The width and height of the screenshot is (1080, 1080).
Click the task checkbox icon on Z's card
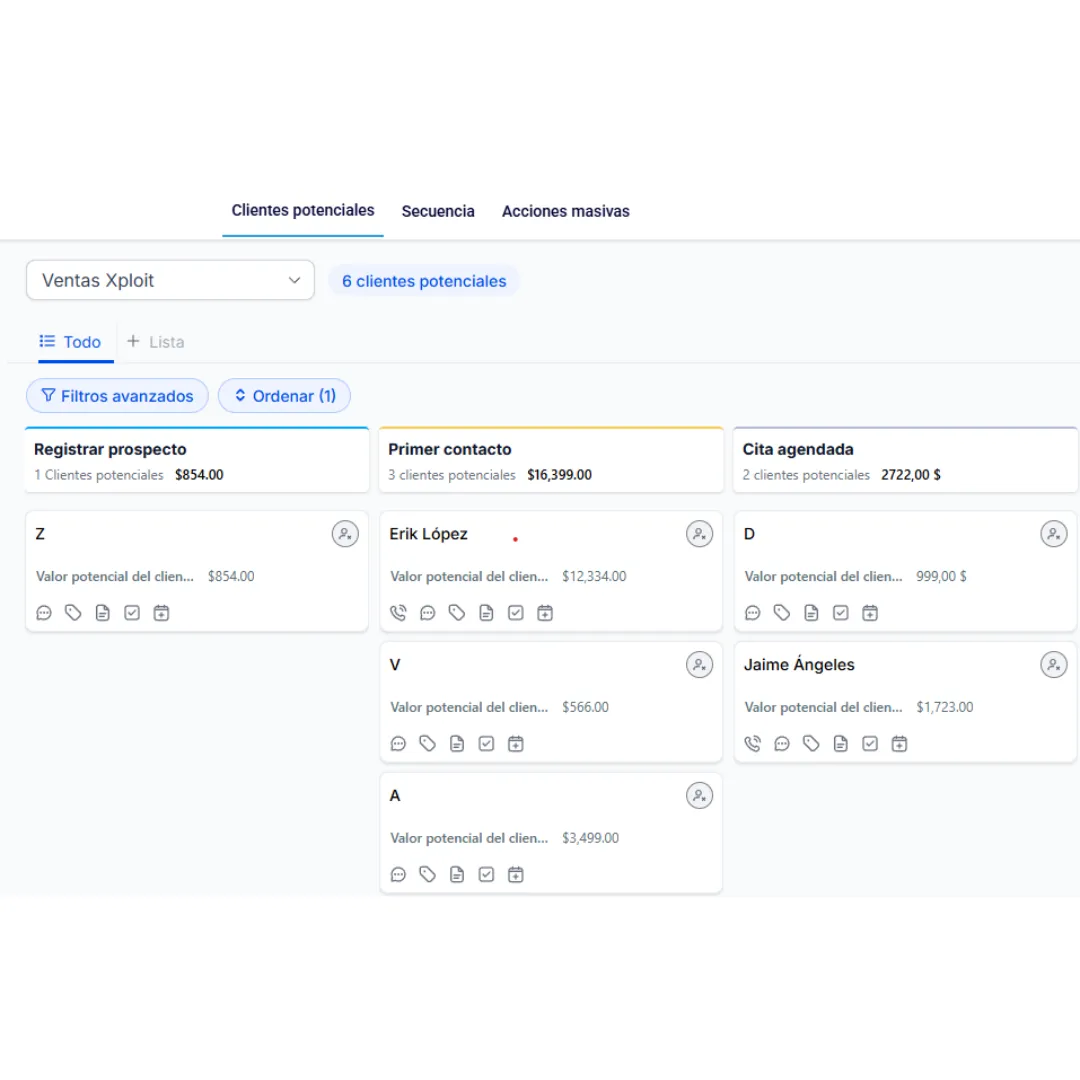tap(132, 613)
